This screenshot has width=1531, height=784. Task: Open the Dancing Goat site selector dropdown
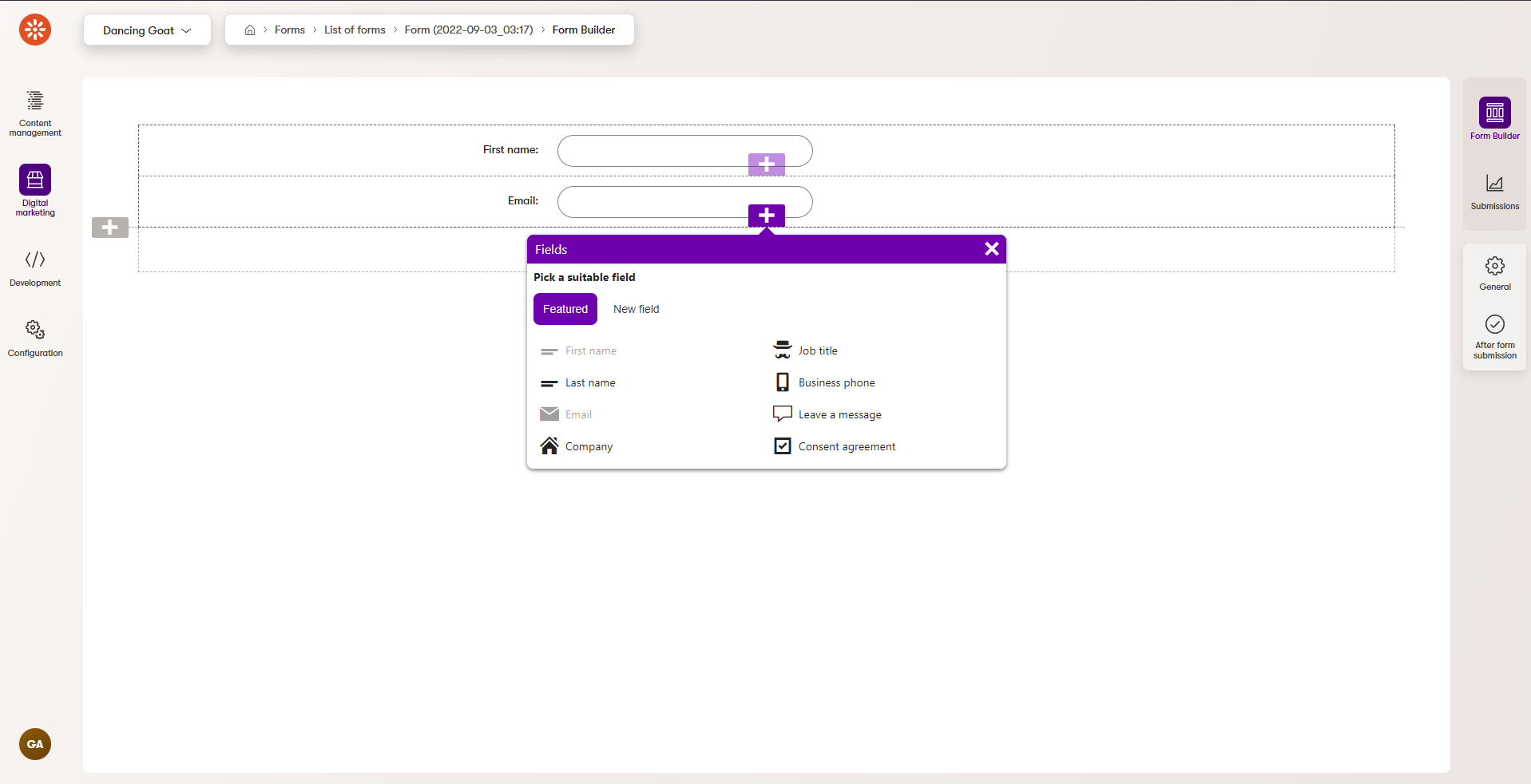click(x=147, y=30)
